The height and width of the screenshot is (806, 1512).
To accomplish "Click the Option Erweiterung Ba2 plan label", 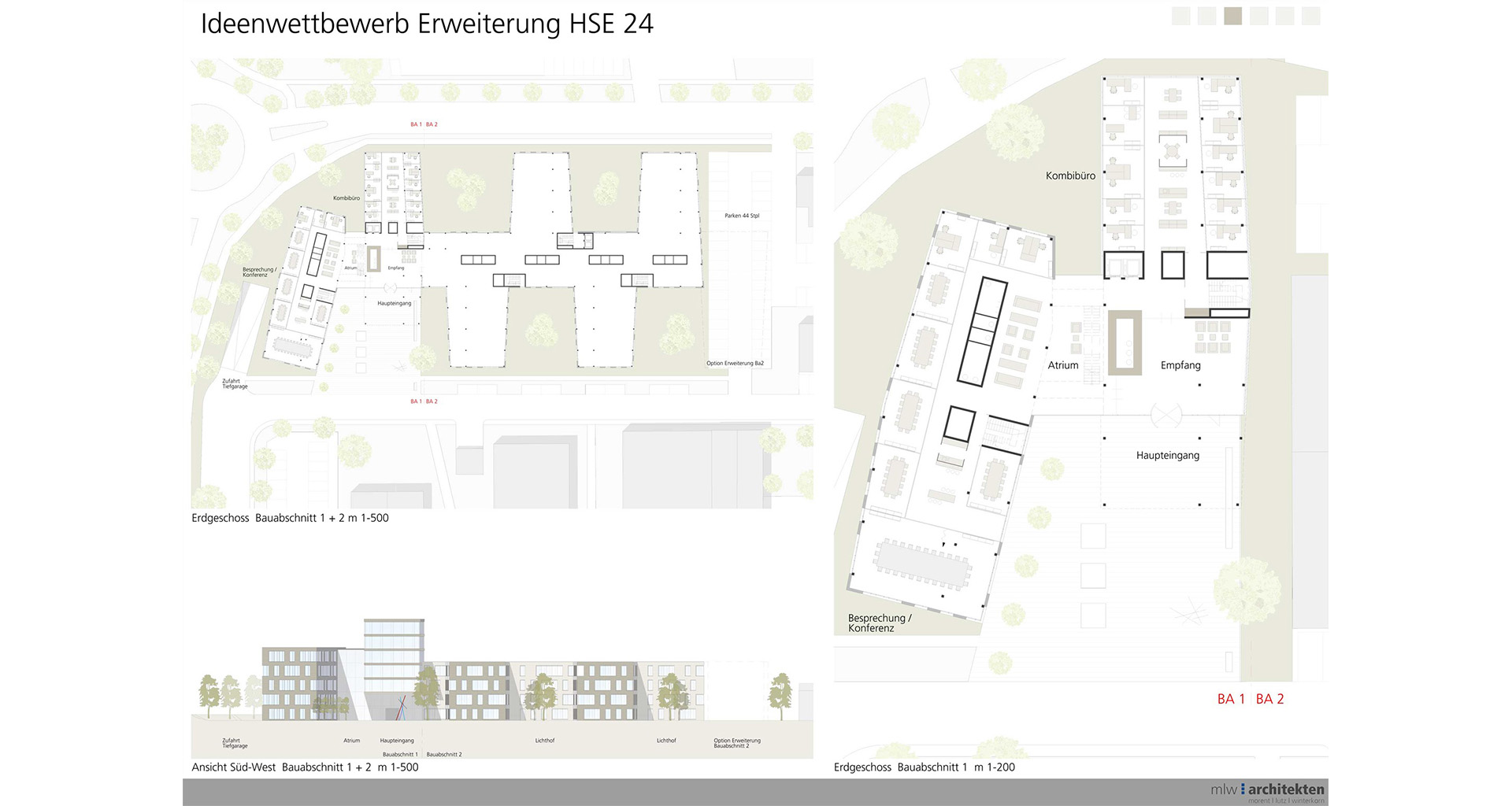I will coord(735,364).
